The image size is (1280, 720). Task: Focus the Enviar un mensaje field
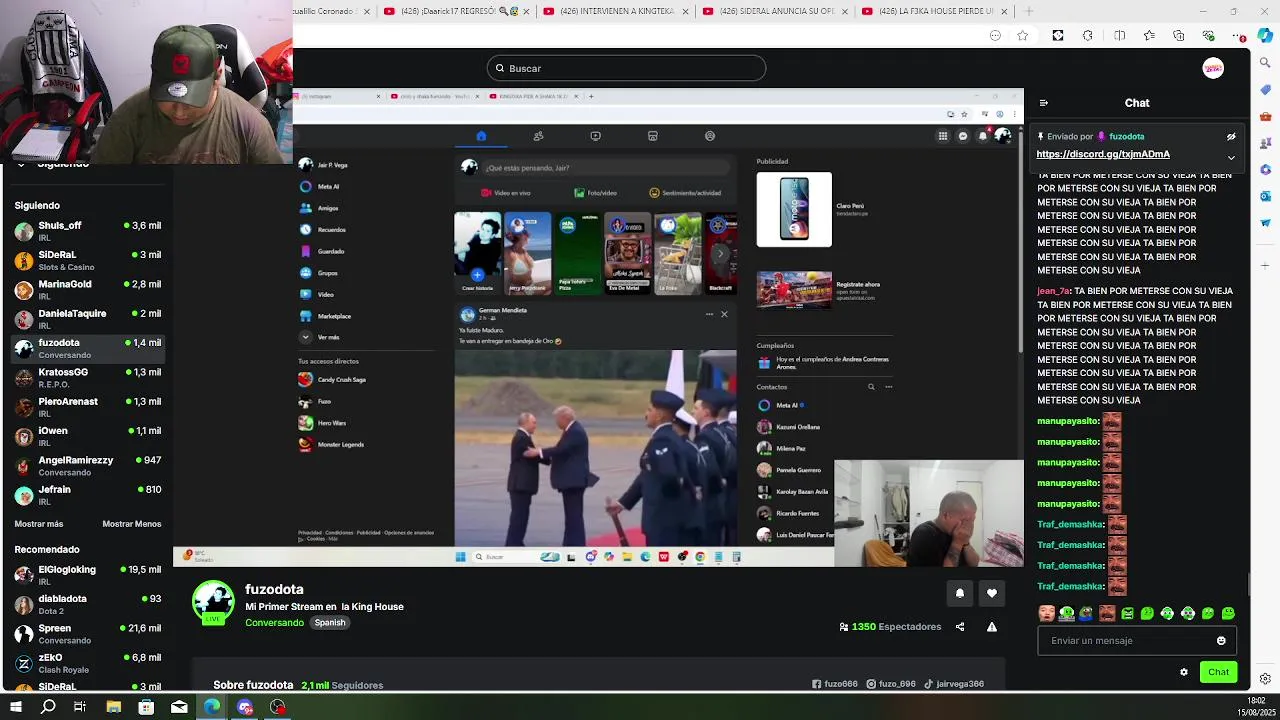[1137, 641]
